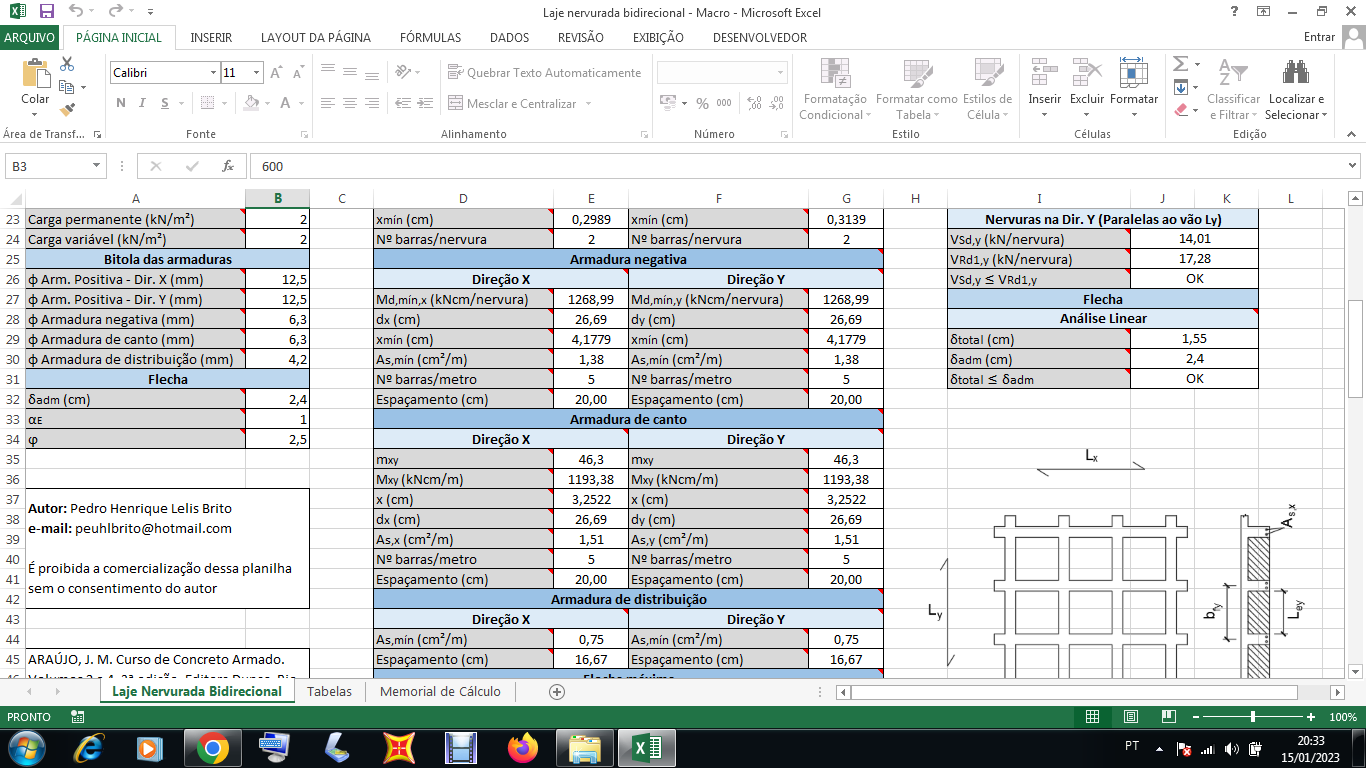Click the Copy icon in clipboard group
The width and height of the screenshot is (1366, 768).
pos(66,87)
